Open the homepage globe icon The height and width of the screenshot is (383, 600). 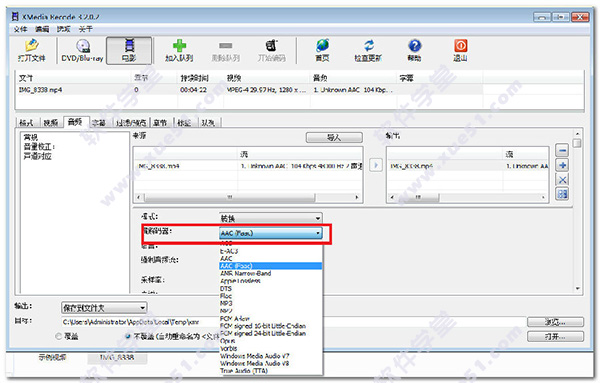pos(322,50)
